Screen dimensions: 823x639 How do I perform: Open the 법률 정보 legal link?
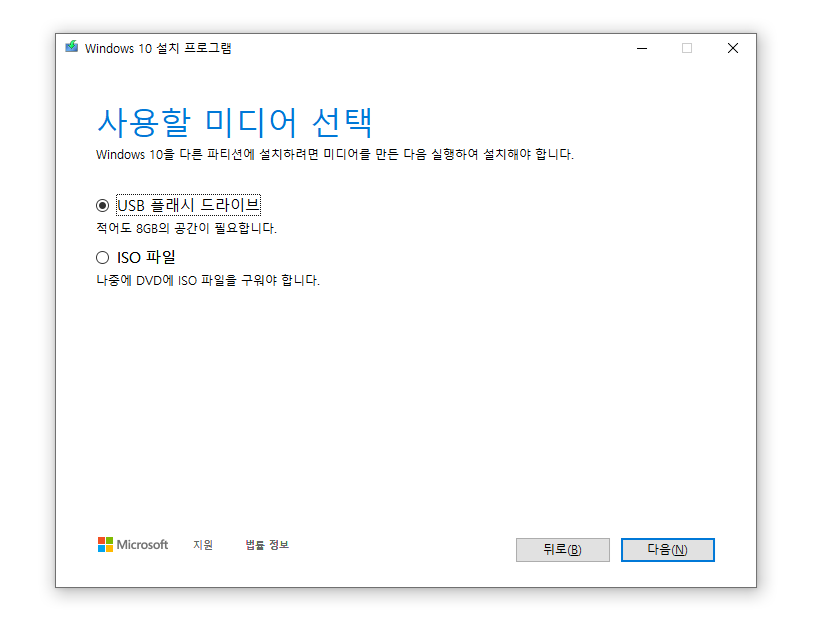tap(267, 545)
